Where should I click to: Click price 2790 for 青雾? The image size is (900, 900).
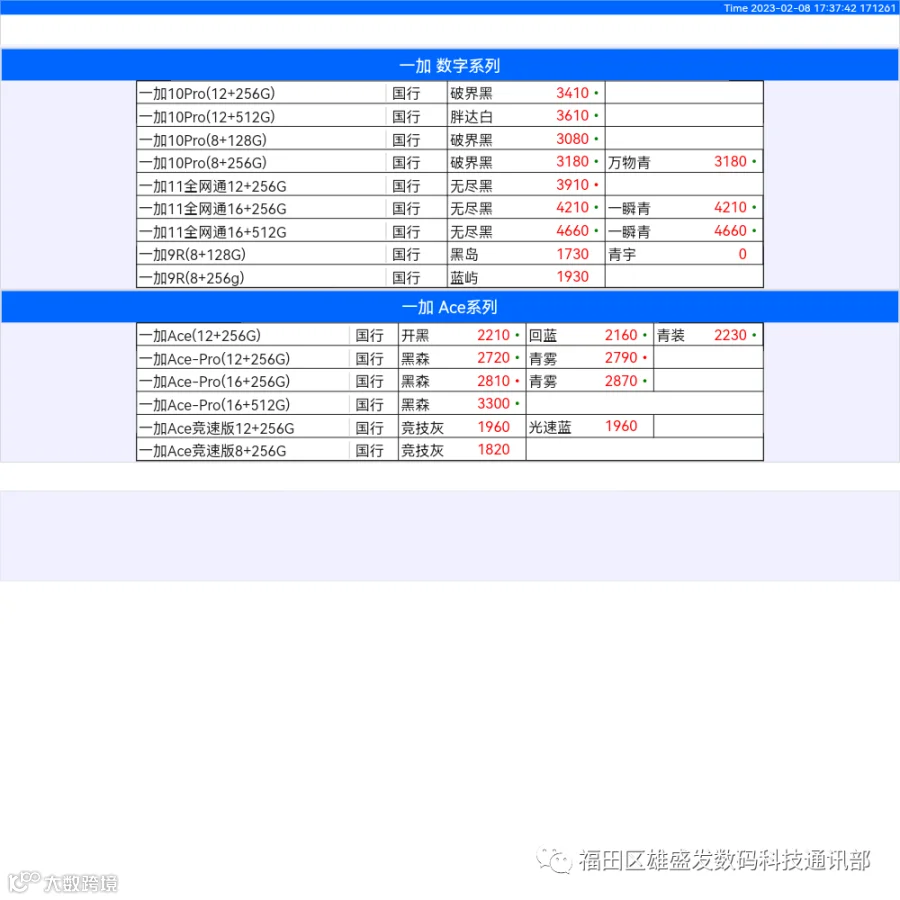(621, 358)
